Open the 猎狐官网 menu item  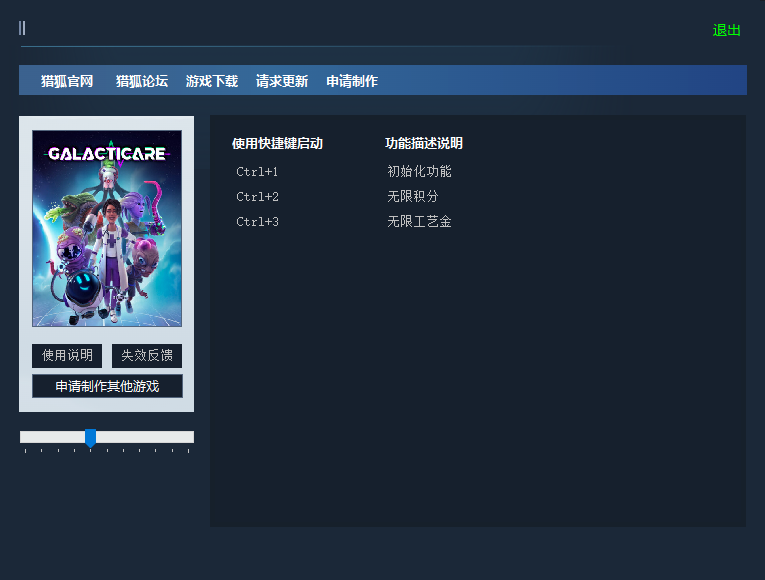click(x=67, y=81)
